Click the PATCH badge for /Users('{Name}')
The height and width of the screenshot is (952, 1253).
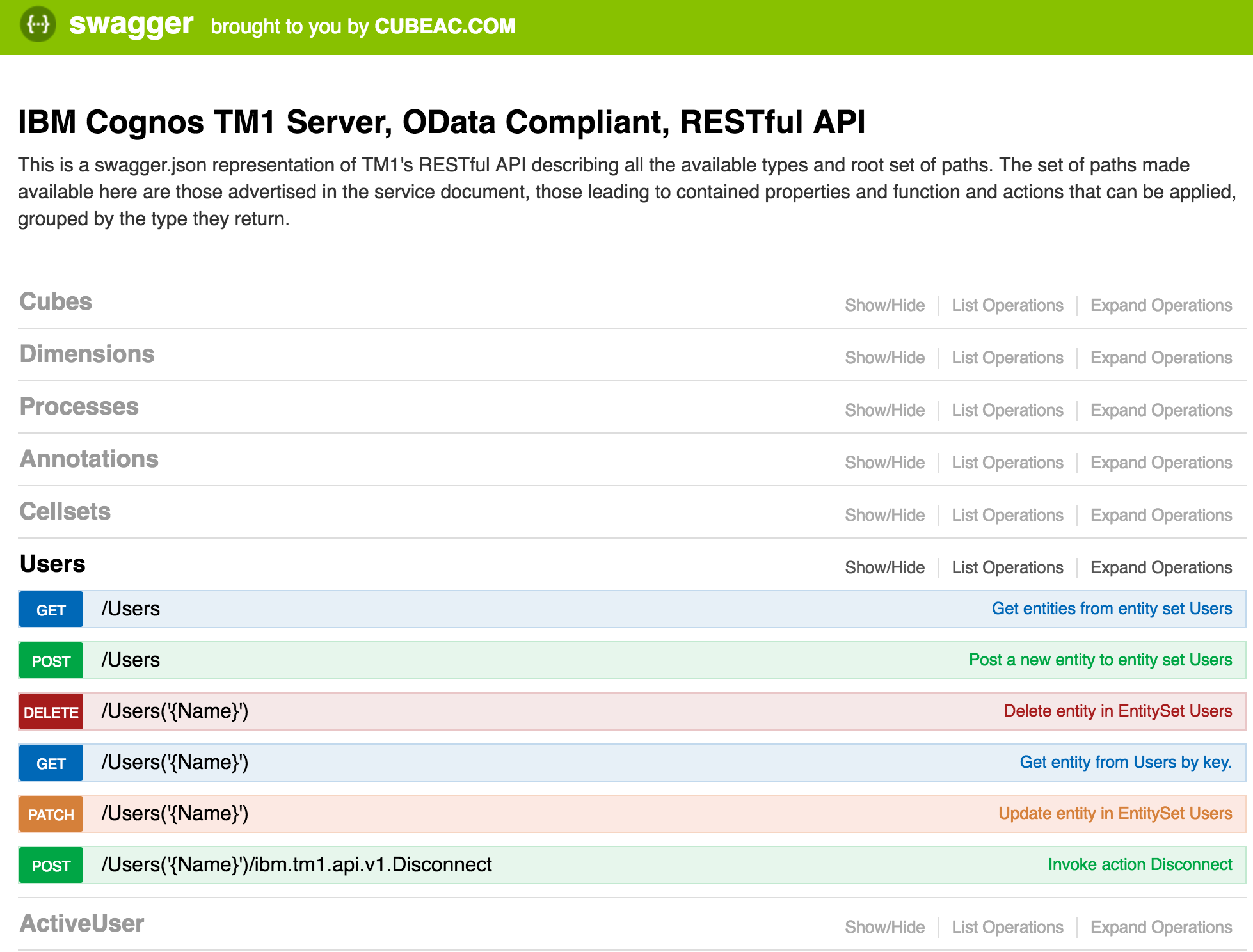tap(51, 814)
